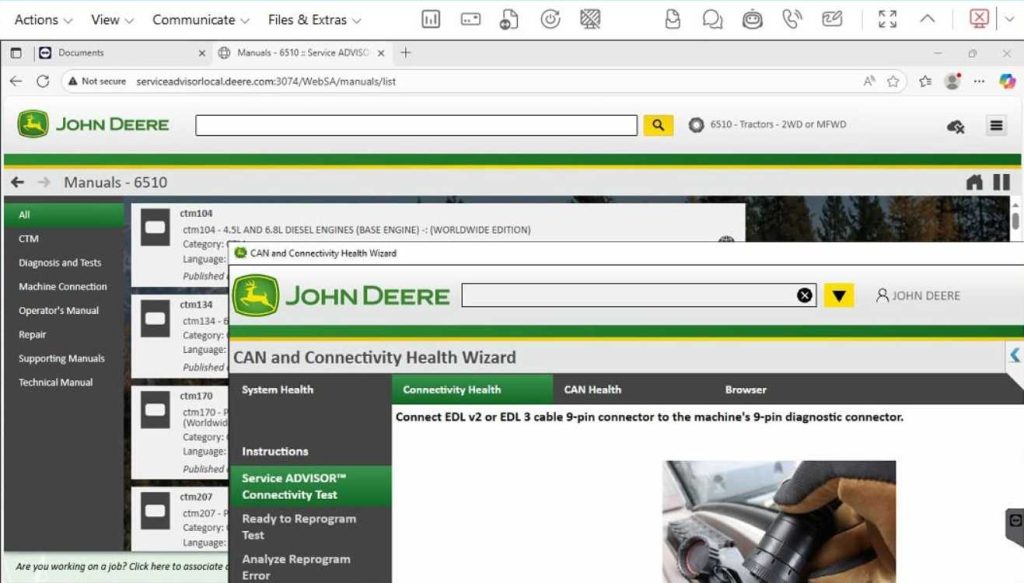Add page to favorites with star icon
Viewport: 1024px width, 583px height.
[x=893, y=82]
